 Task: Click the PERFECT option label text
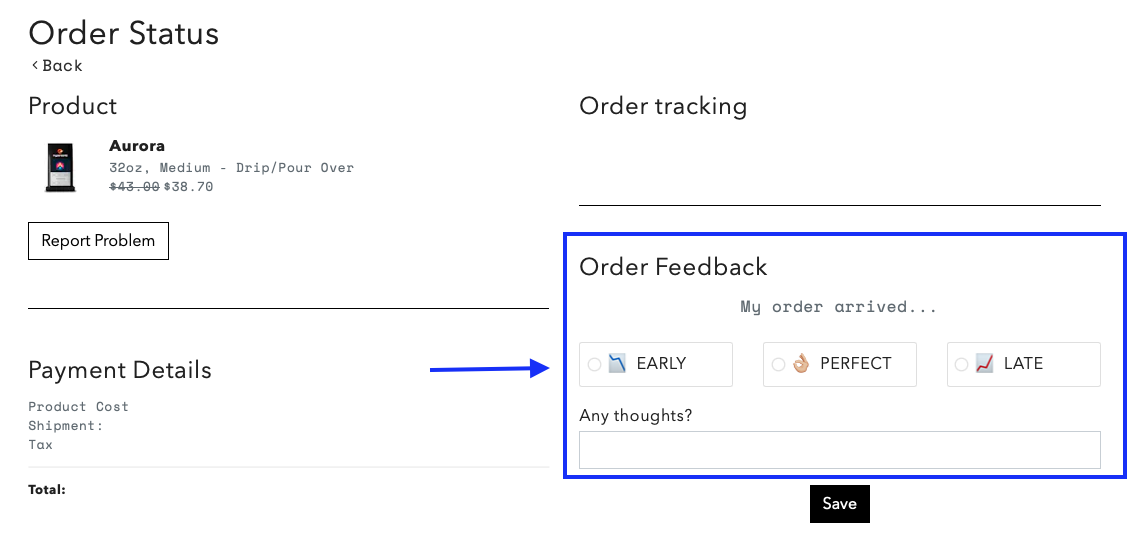pyautogui.click(x=856, y=363)
